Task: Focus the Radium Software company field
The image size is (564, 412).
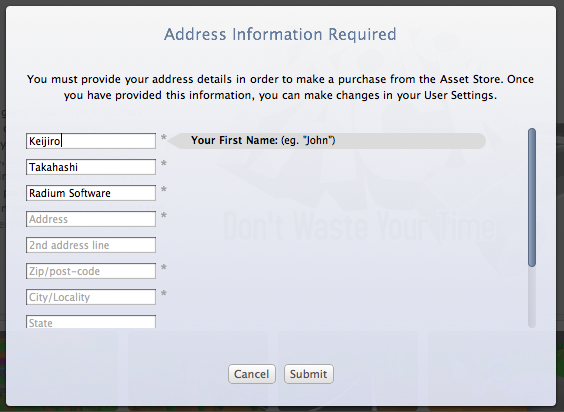Action: tap(91, 193)
